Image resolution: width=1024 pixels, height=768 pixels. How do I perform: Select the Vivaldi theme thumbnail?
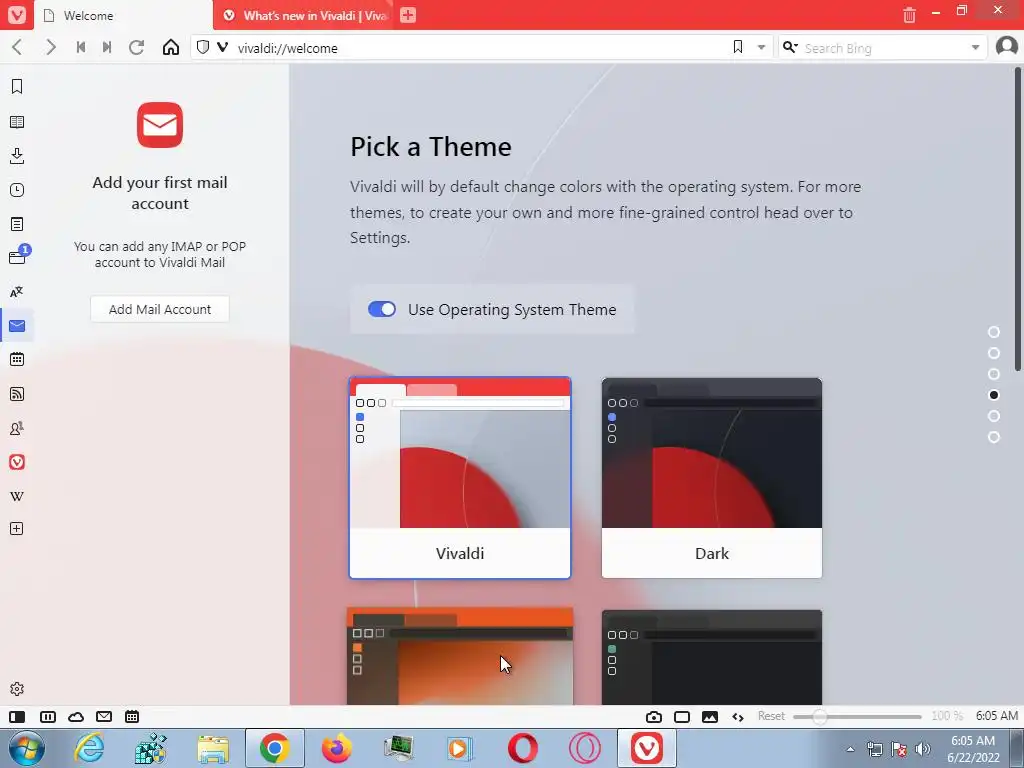tap(460, 477)
